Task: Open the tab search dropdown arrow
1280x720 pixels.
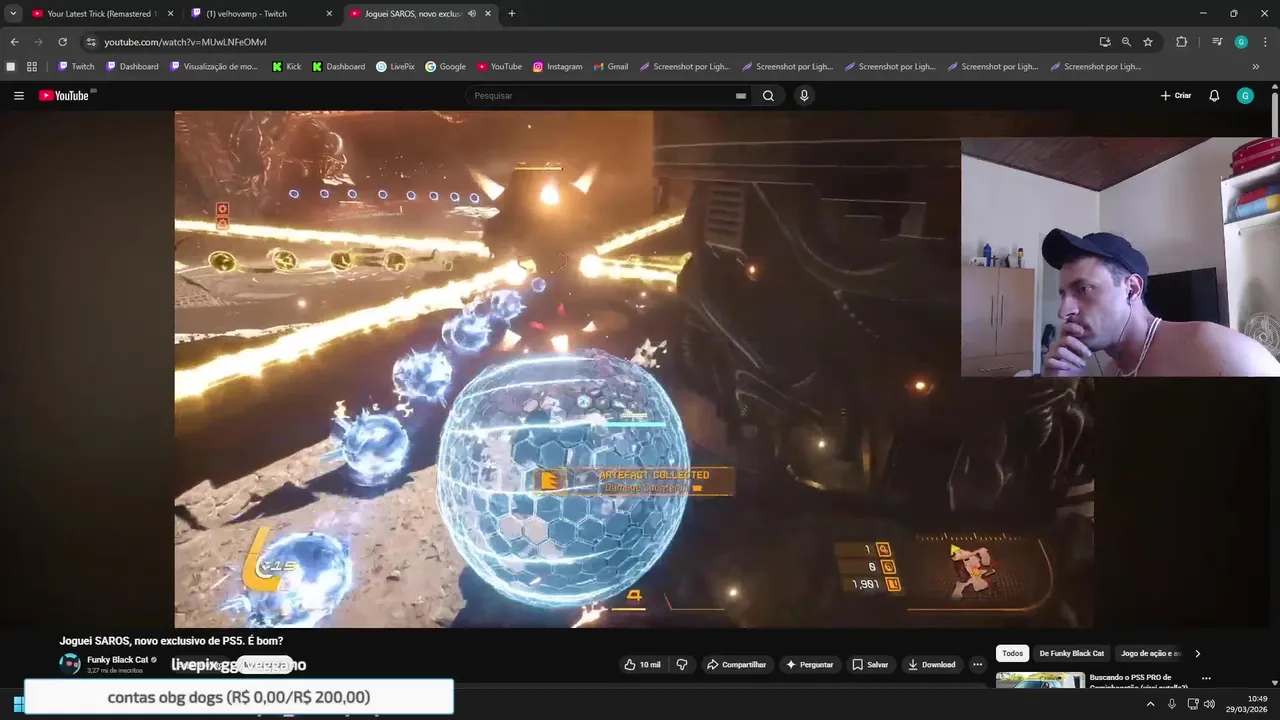Action: (x=13, y=14)
